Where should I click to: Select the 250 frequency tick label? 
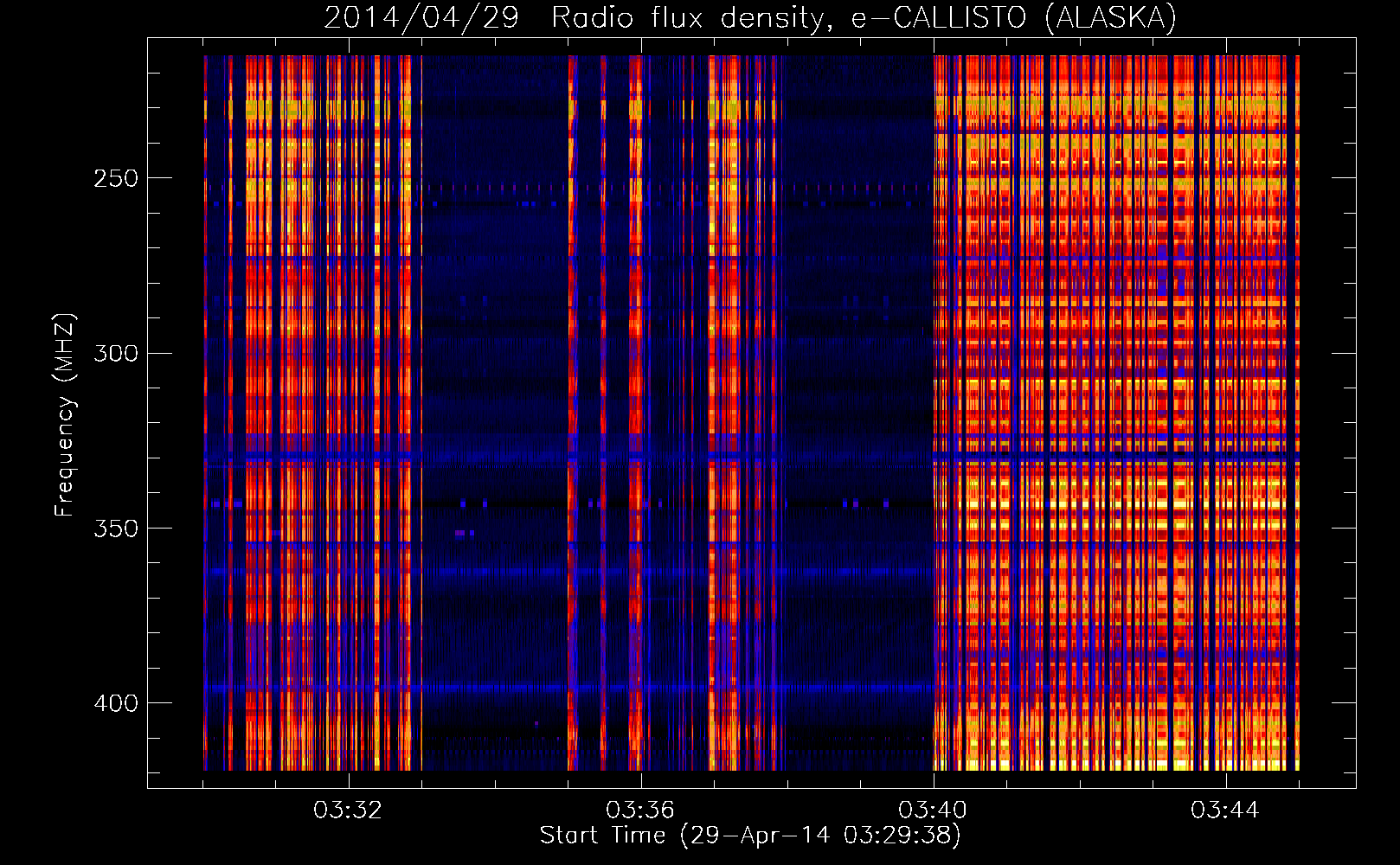[115, 178]
